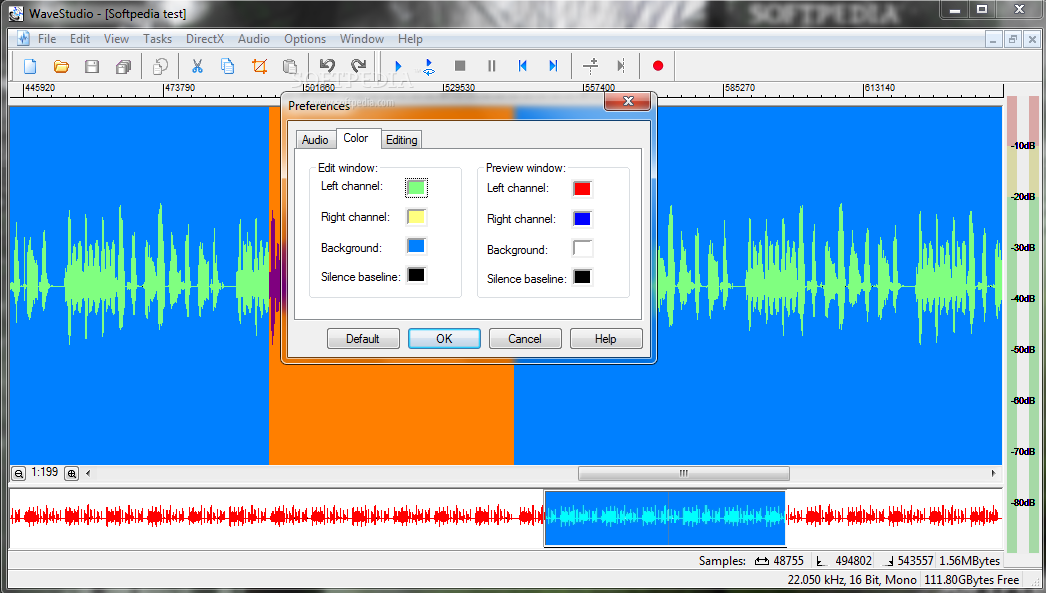Paste using the clipboard icon
The height and width of the screenshot is (593, 1046).
(290, 66)
